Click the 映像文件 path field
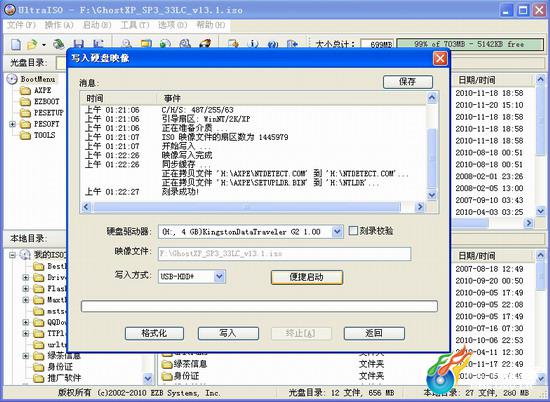 click(284, 254)
